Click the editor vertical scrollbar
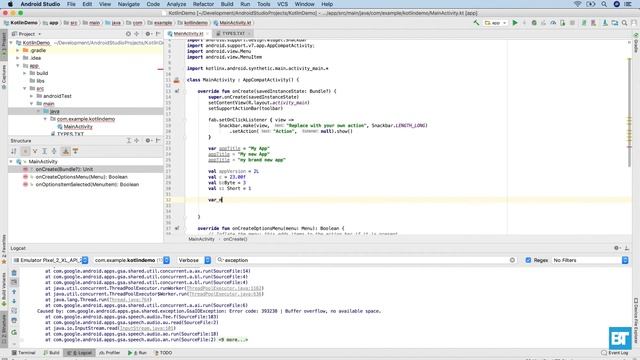640x360 pixels. [x=629, y=112]
